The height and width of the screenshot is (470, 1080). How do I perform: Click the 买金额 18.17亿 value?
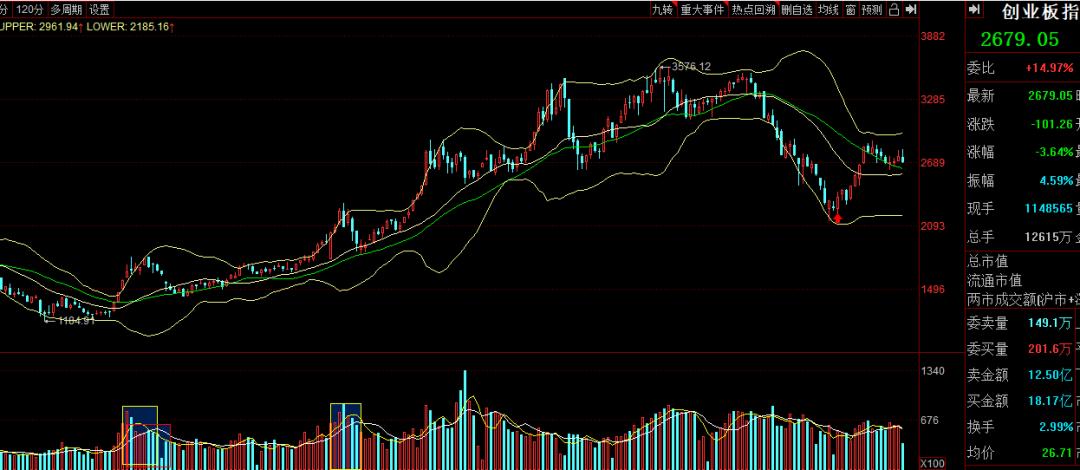tap(1050, 400)
